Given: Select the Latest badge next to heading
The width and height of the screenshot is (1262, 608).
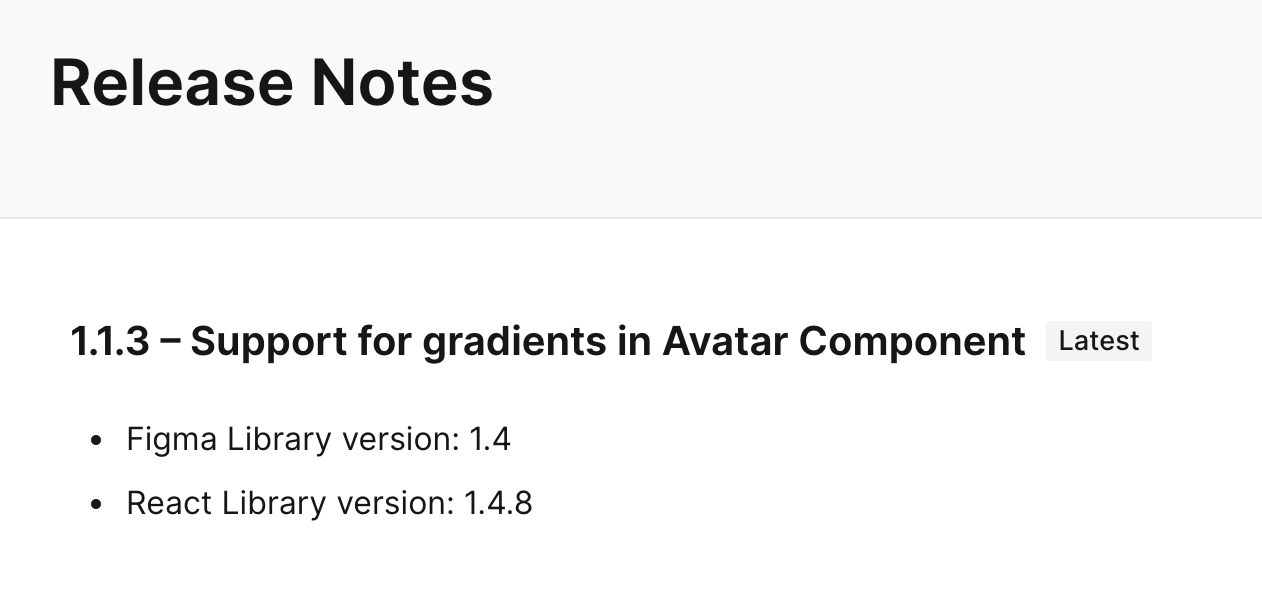Looking at the screenshot, I should pyautogui.click(x=1099, y=341).
